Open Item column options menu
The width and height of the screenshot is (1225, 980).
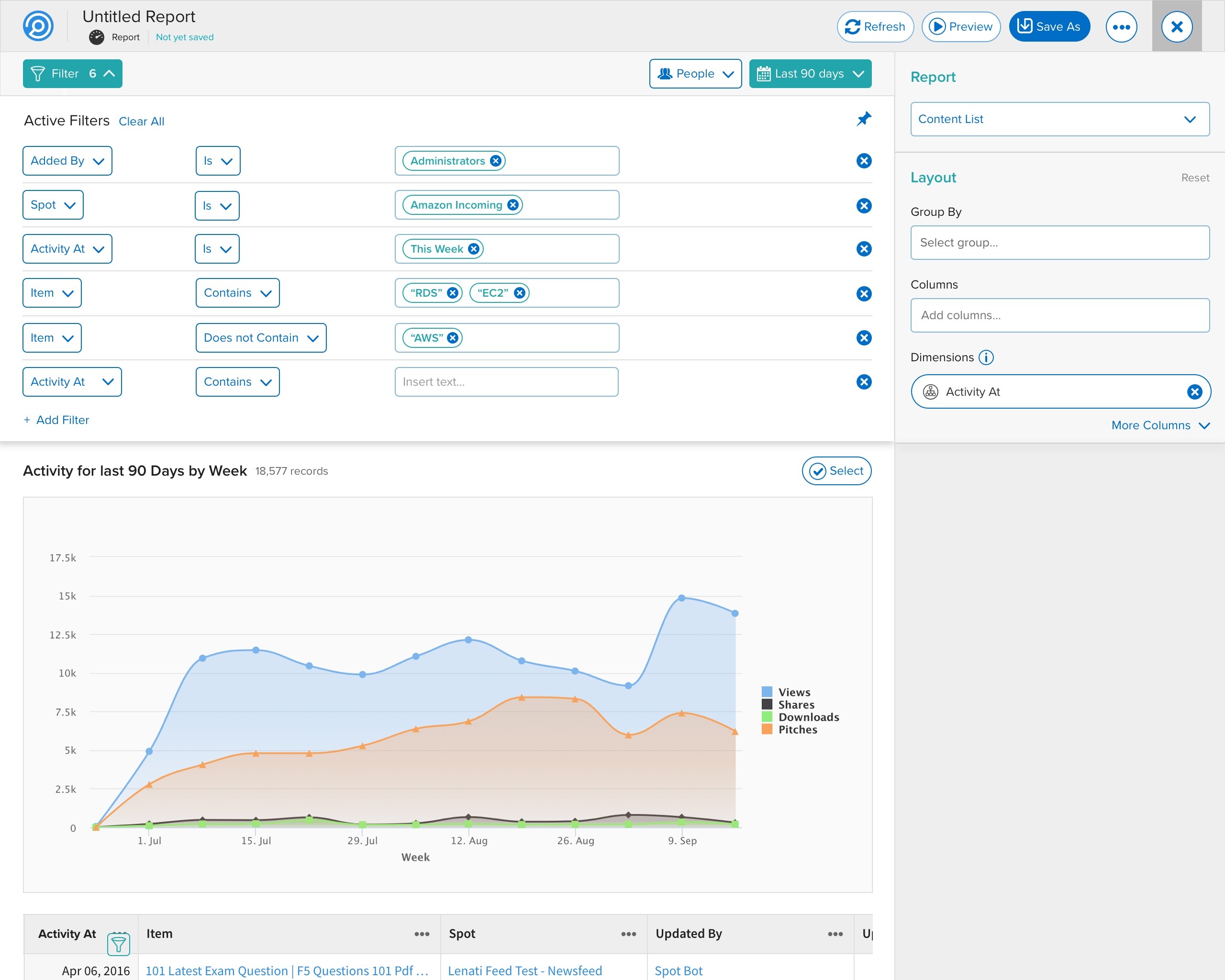pyautogui.click(x=422, y=934)
